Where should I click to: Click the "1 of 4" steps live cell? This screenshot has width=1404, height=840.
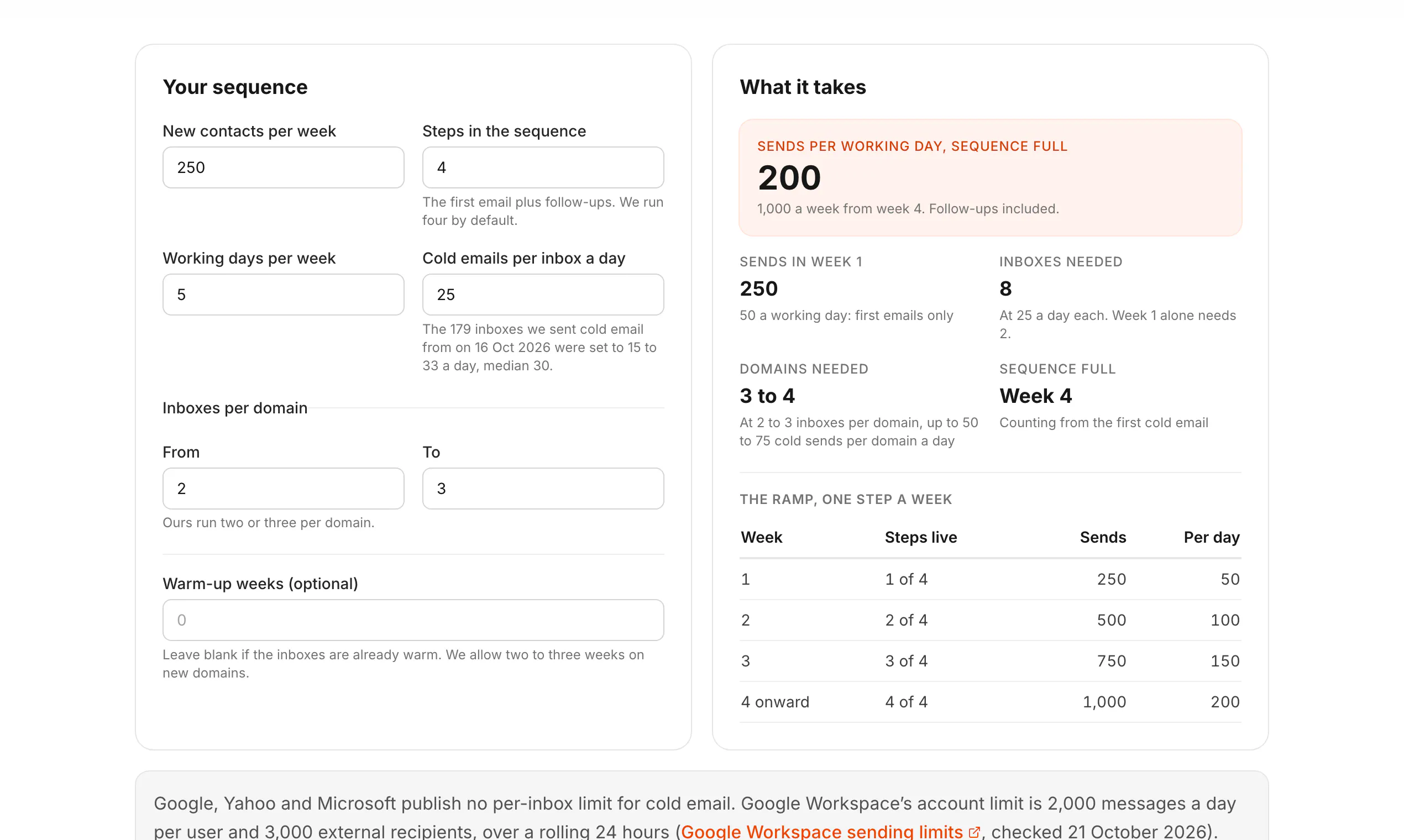(907, 579)
